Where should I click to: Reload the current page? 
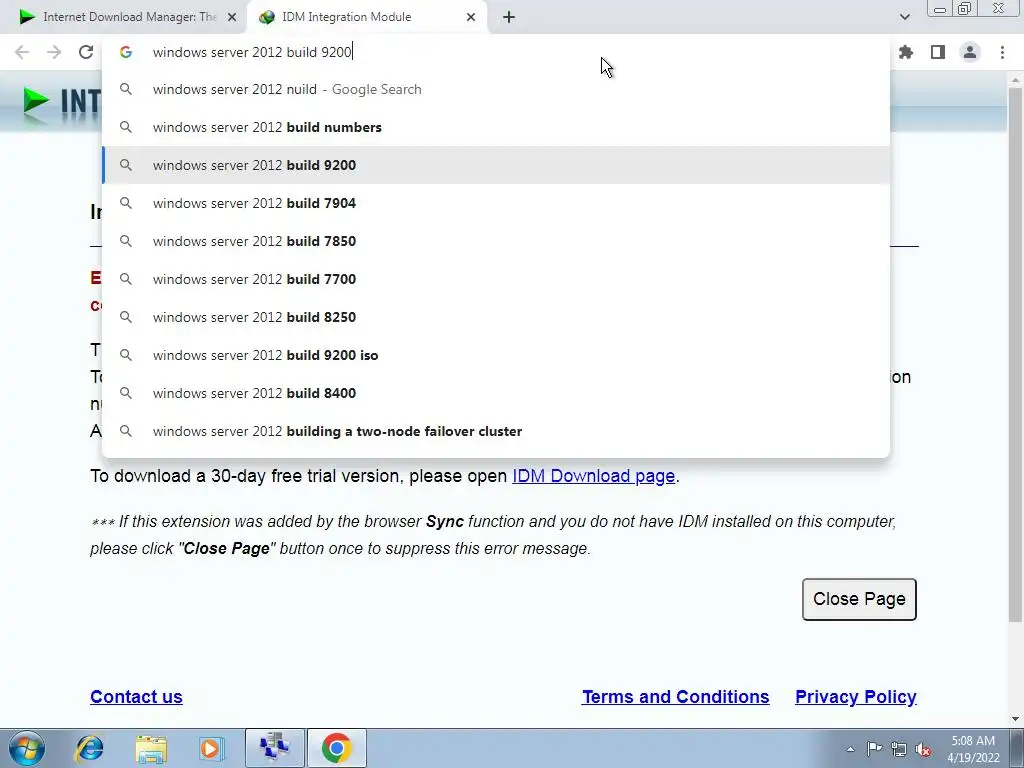click(86, 52)
